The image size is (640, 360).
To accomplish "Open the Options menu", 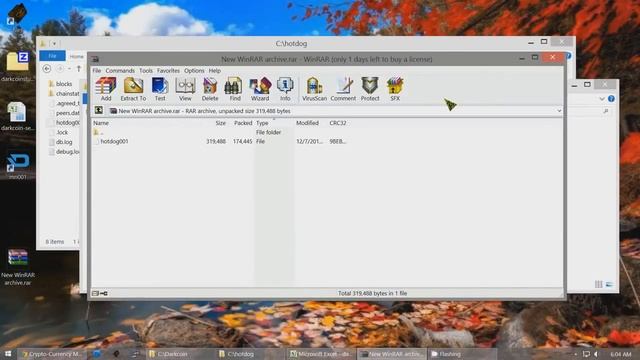I will [194, 71].
